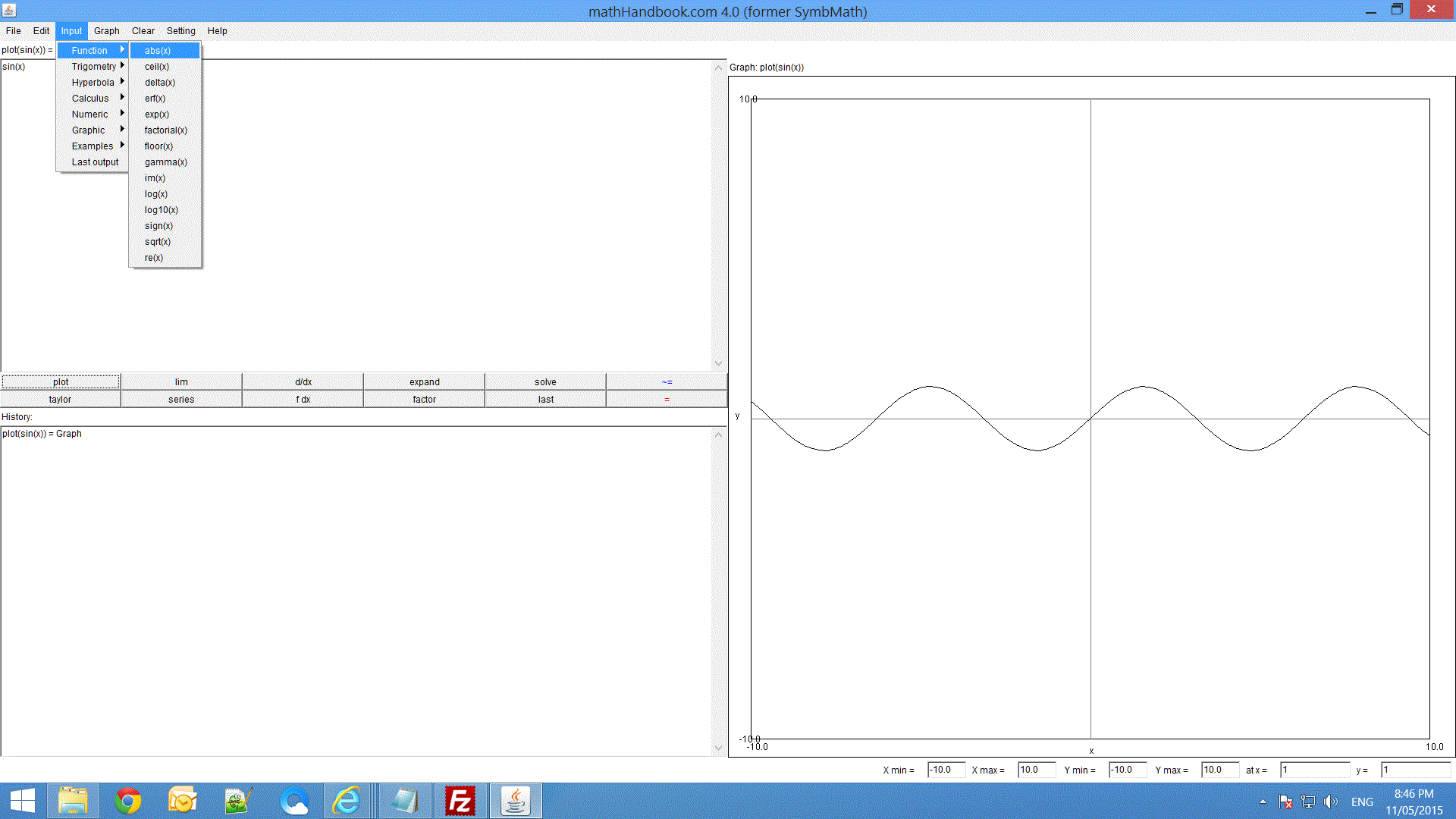The image size is (1456, 819).
Task: Click the Graph menu in menubar
Action: pos(106,30)
